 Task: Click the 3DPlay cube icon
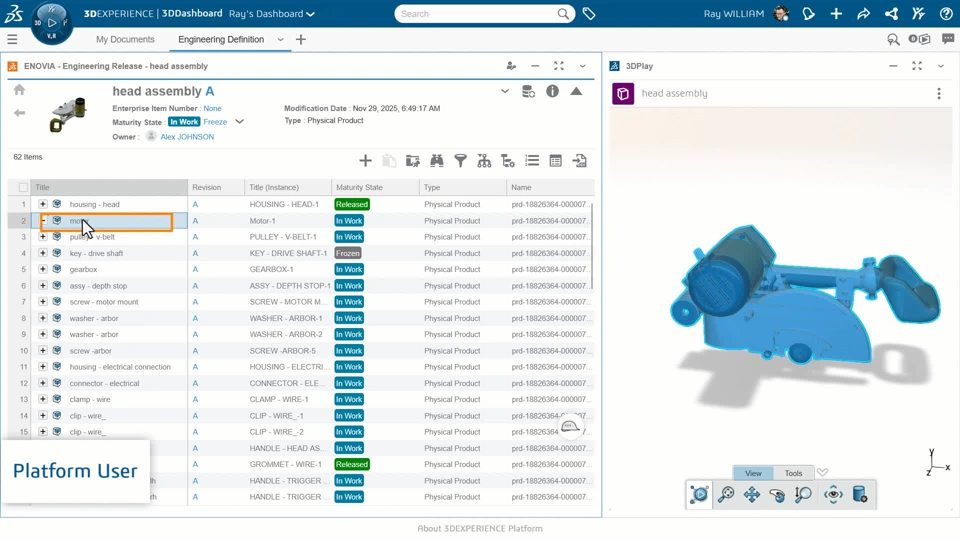click(623, 94)
